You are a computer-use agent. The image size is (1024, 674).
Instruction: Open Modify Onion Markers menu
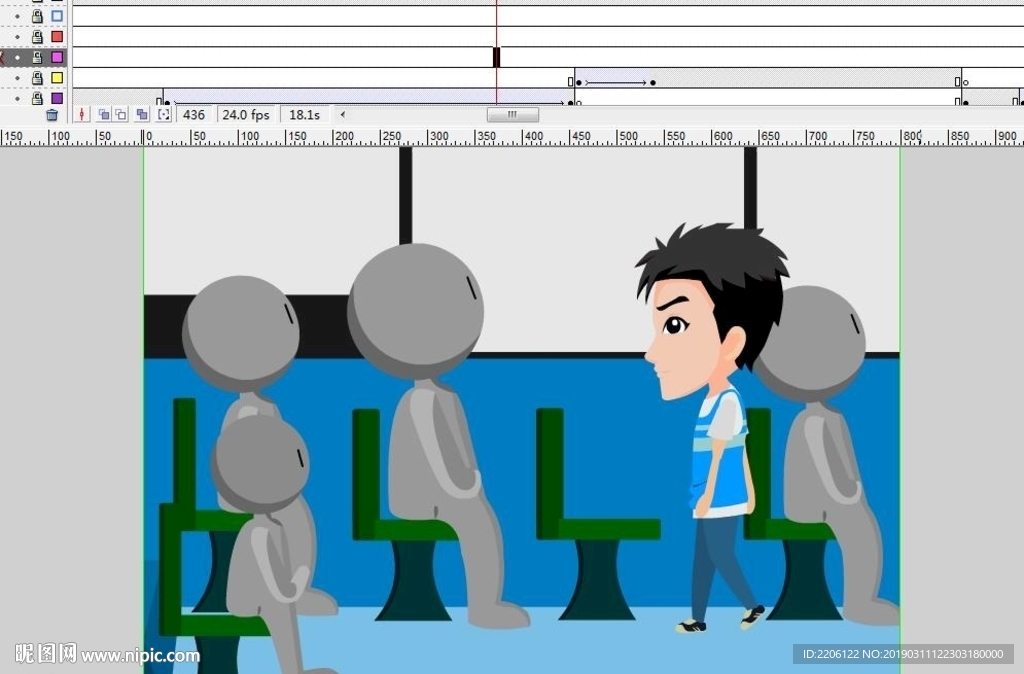pos(163,115)
